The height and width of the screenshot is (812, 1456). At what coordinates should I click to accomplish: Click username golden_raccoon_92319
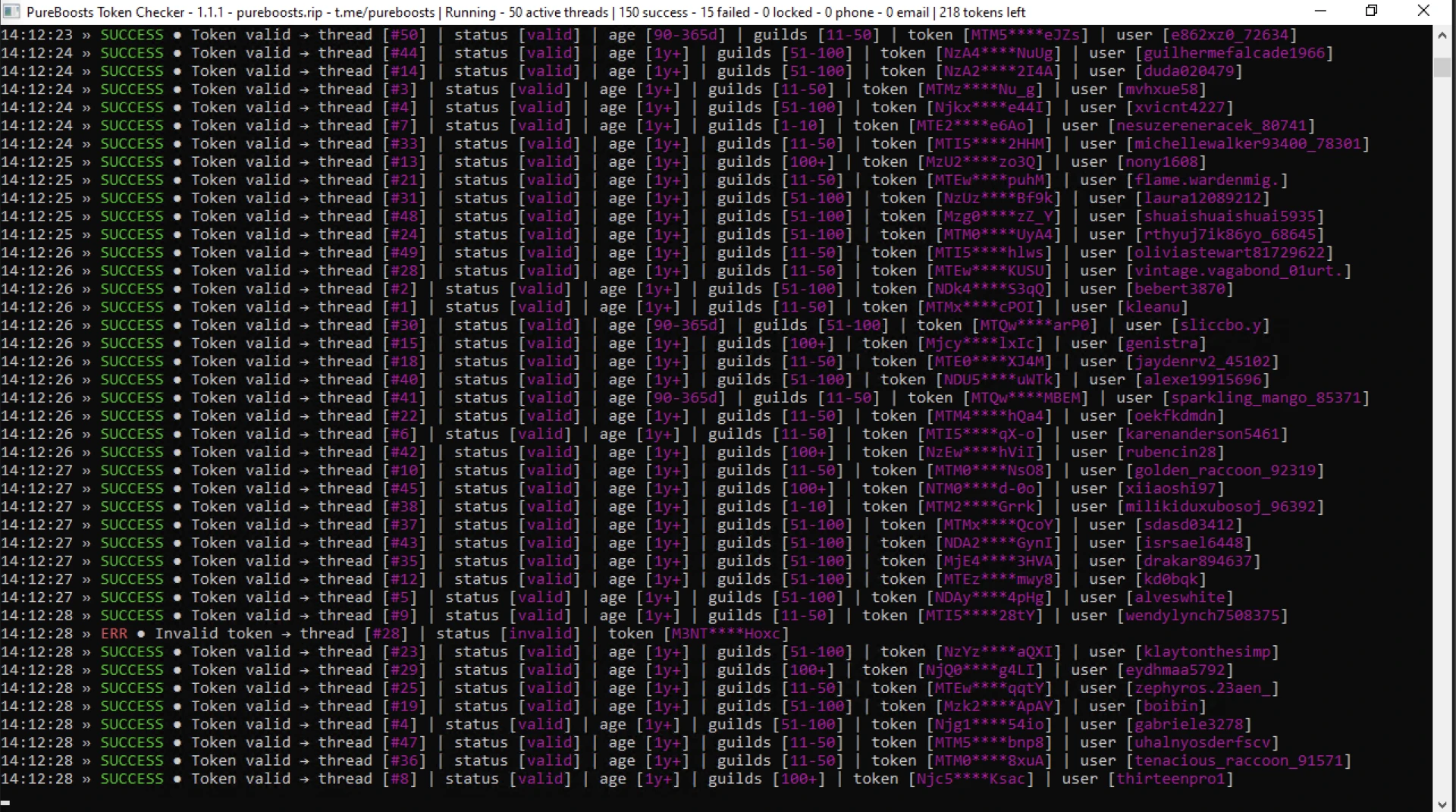1225,471
